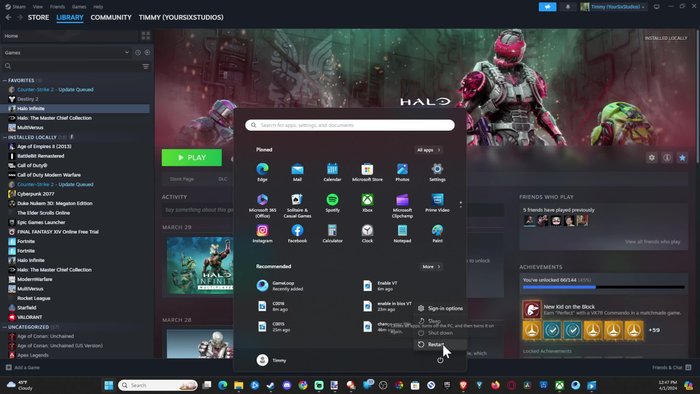Open Microsoft Clipchamp app
Screen dimensions: 700x394
tap(402, 206)
